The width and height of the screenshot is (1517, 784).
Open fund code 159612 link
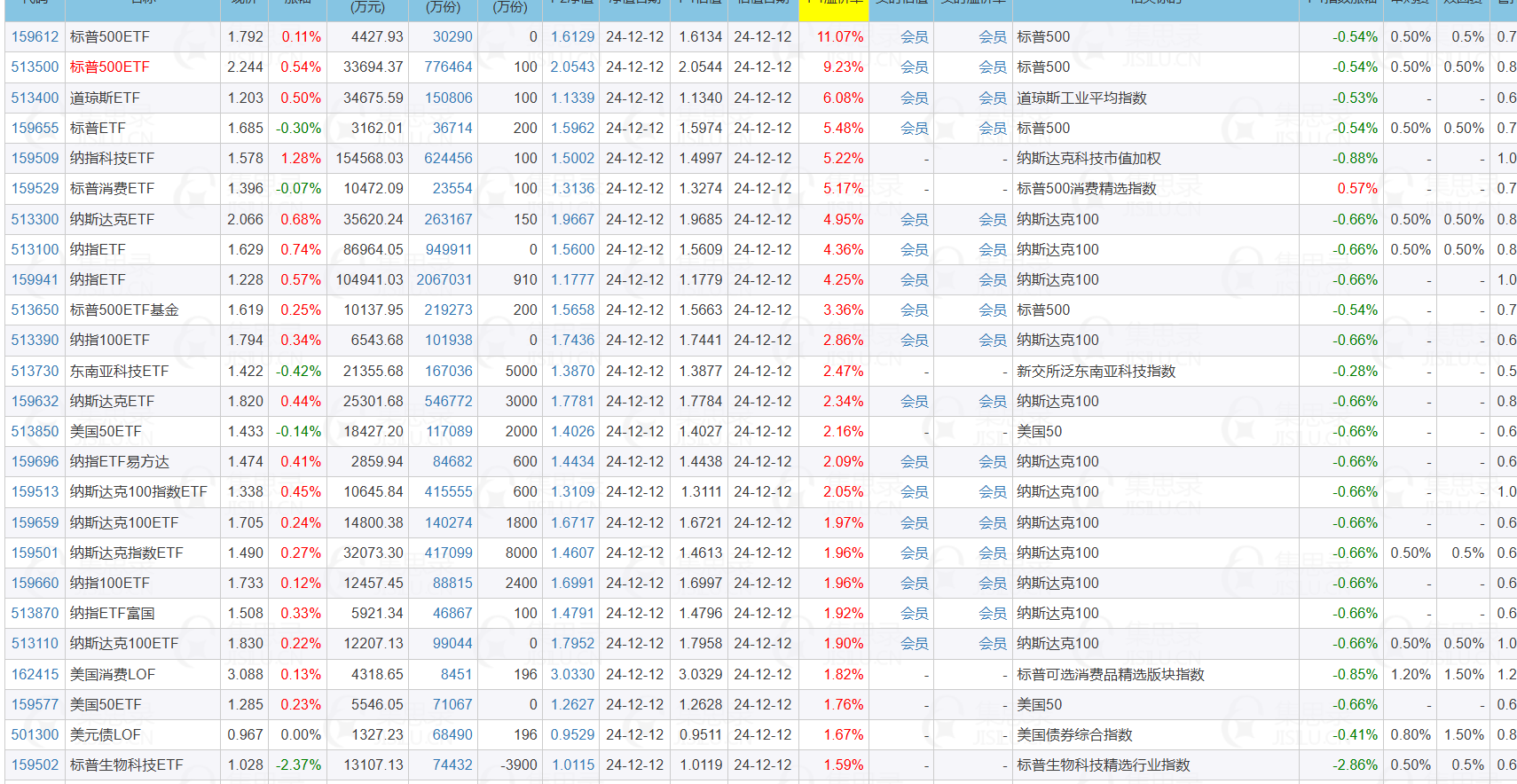(x=35, y=36)
